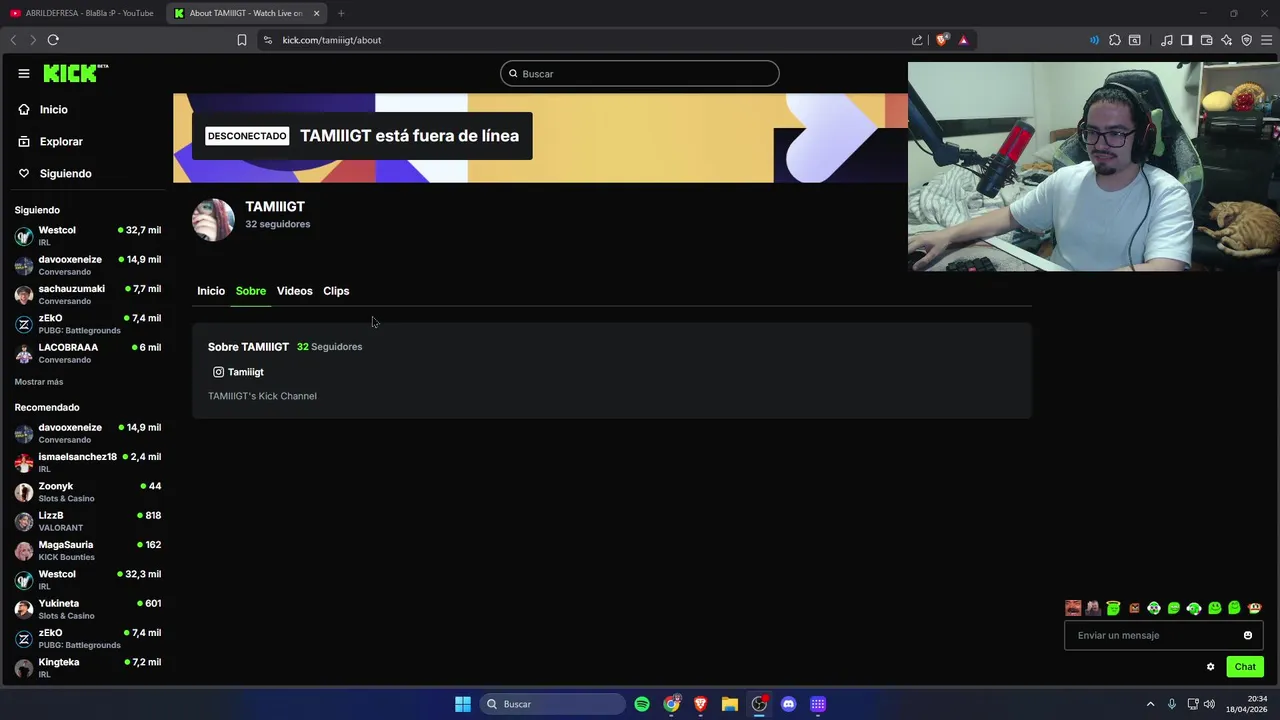1280x720 pixels.
Task: Open the Tamiiigt Instagram link
Action: coord(238,372)
